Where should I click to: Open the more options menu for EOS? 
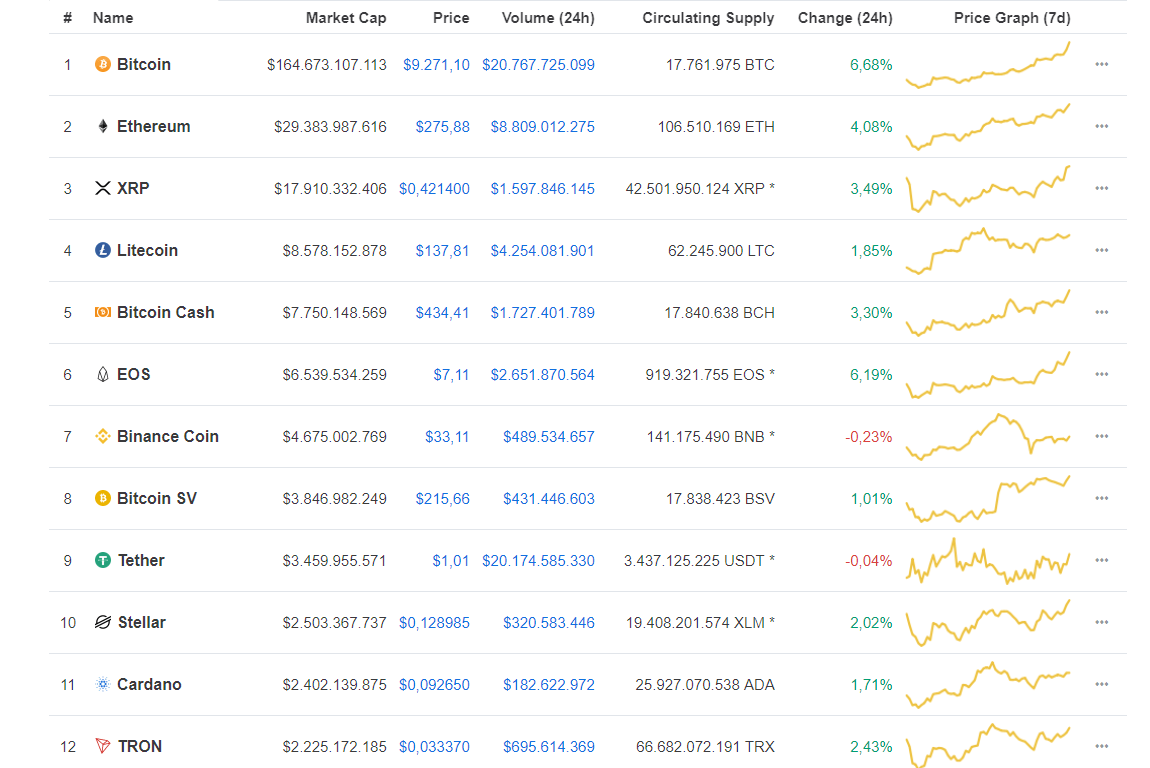pyautogui.click(x=1102, y=374)
